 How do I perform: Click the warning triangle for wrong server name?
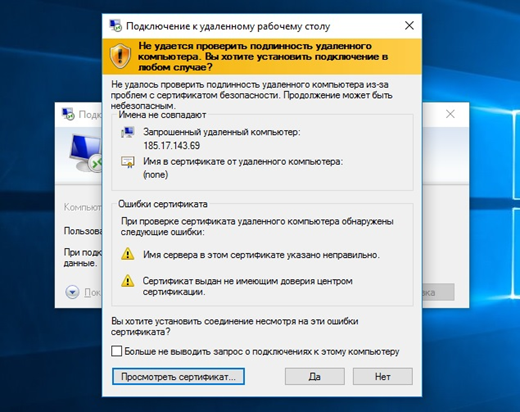tap(127, 254)
